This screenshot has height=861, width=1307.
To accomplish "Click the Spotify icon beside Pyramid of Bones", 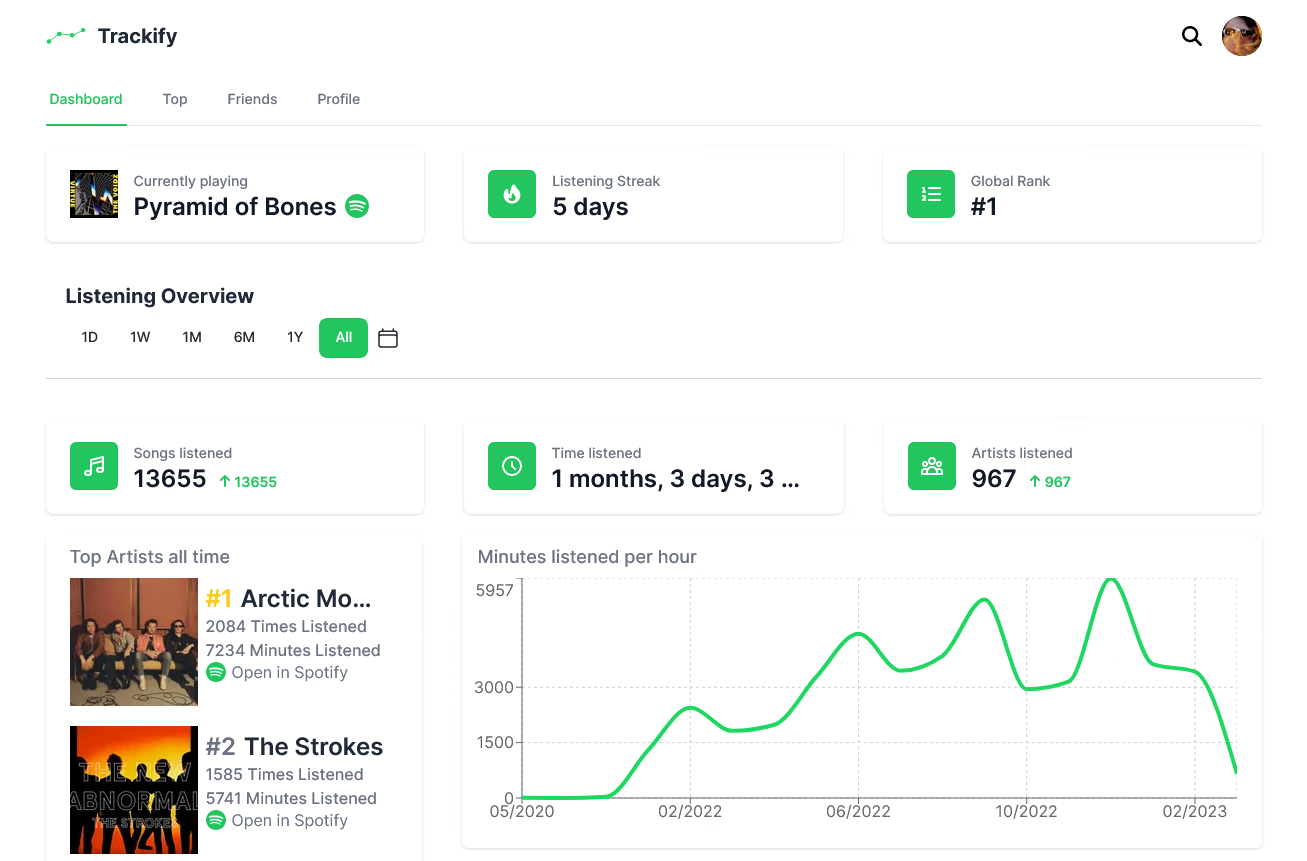I will point(357,207).
